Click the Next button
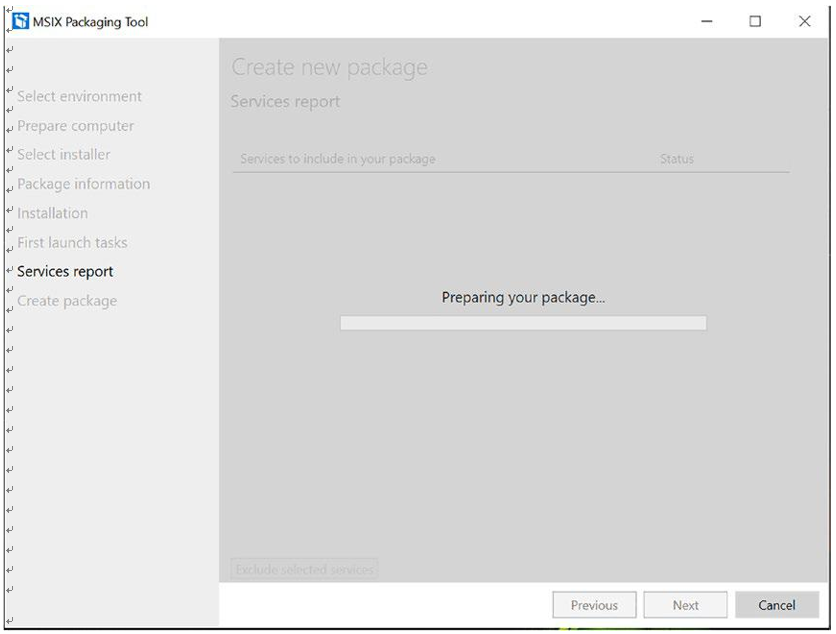836x634 pixels. (685, 605)
